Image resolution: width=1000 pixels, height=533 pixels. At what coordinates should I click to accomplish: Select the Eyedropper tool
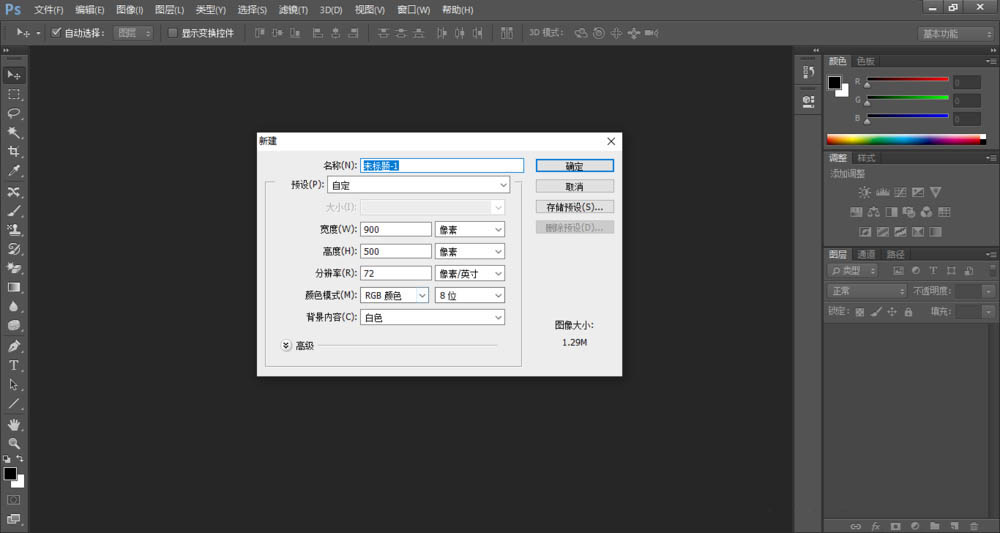(14, 171)
